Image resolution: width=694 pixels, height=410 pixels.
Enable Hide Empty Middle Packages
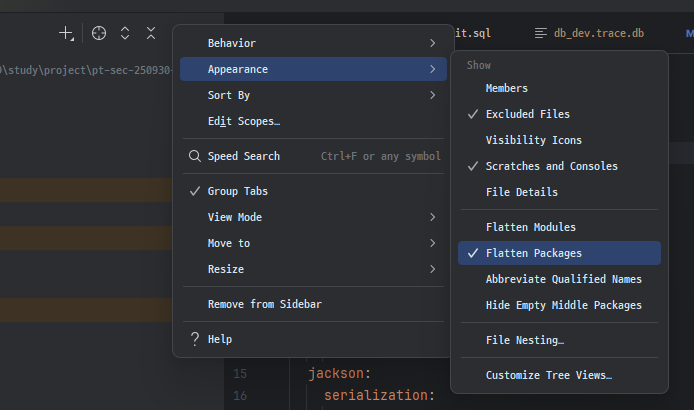[559, 306]
